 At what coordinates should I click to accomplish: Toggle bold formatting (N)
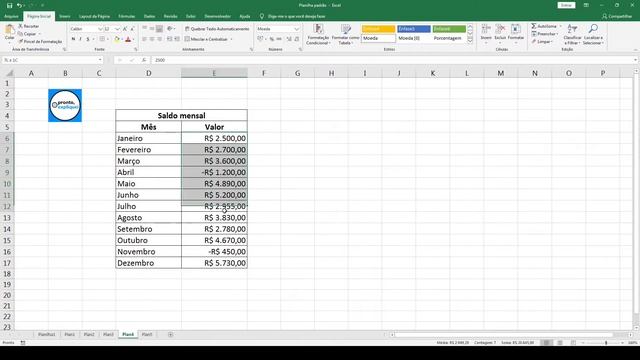click(73, 39)
